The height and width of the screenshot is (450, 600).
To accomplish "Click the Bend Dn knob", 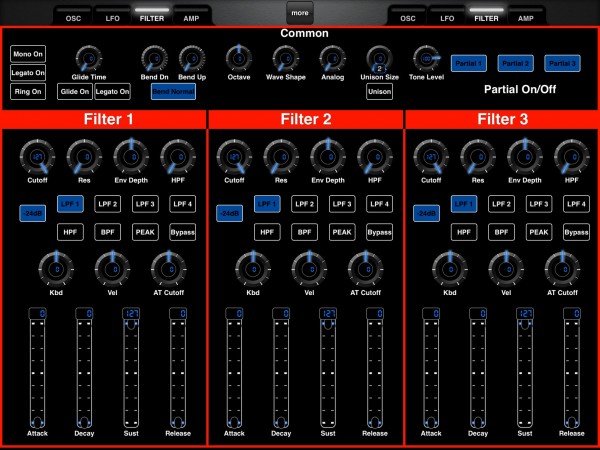I will point(154,59).
